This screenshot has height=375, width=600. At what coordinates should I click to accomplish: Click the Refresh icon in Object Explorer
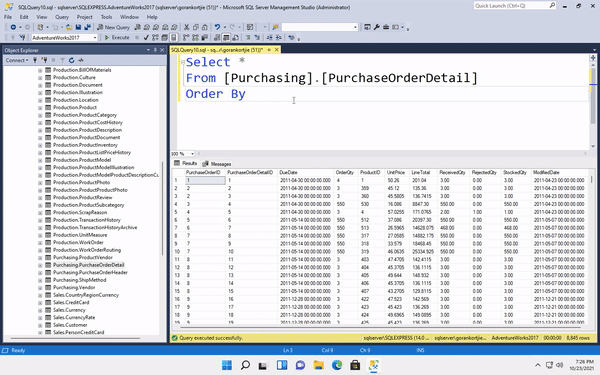71,60
